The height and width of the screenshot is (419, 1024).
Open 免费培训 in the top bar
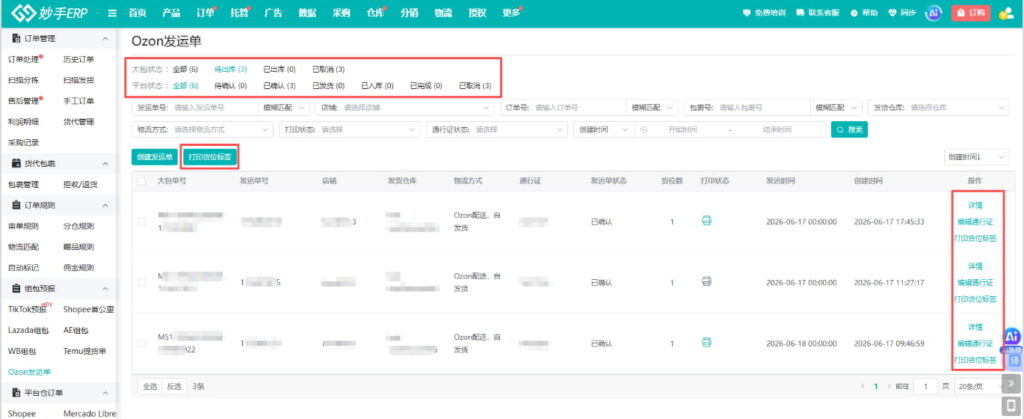coord(765,13)
